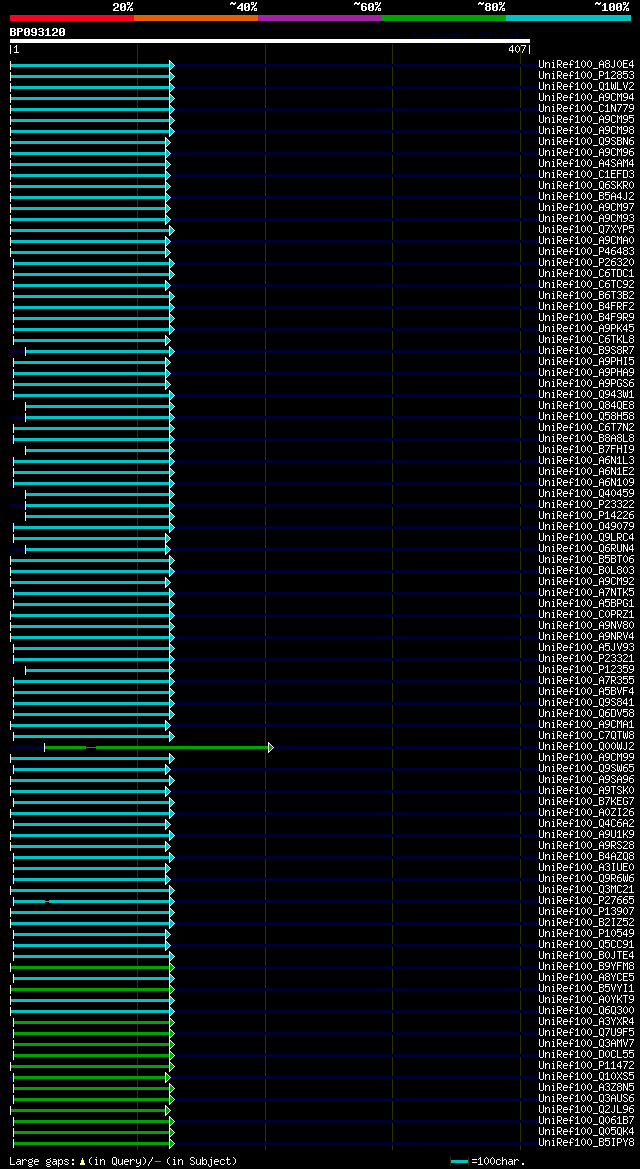Select label UniRef100_P11472

click(x=586, y=1065)
